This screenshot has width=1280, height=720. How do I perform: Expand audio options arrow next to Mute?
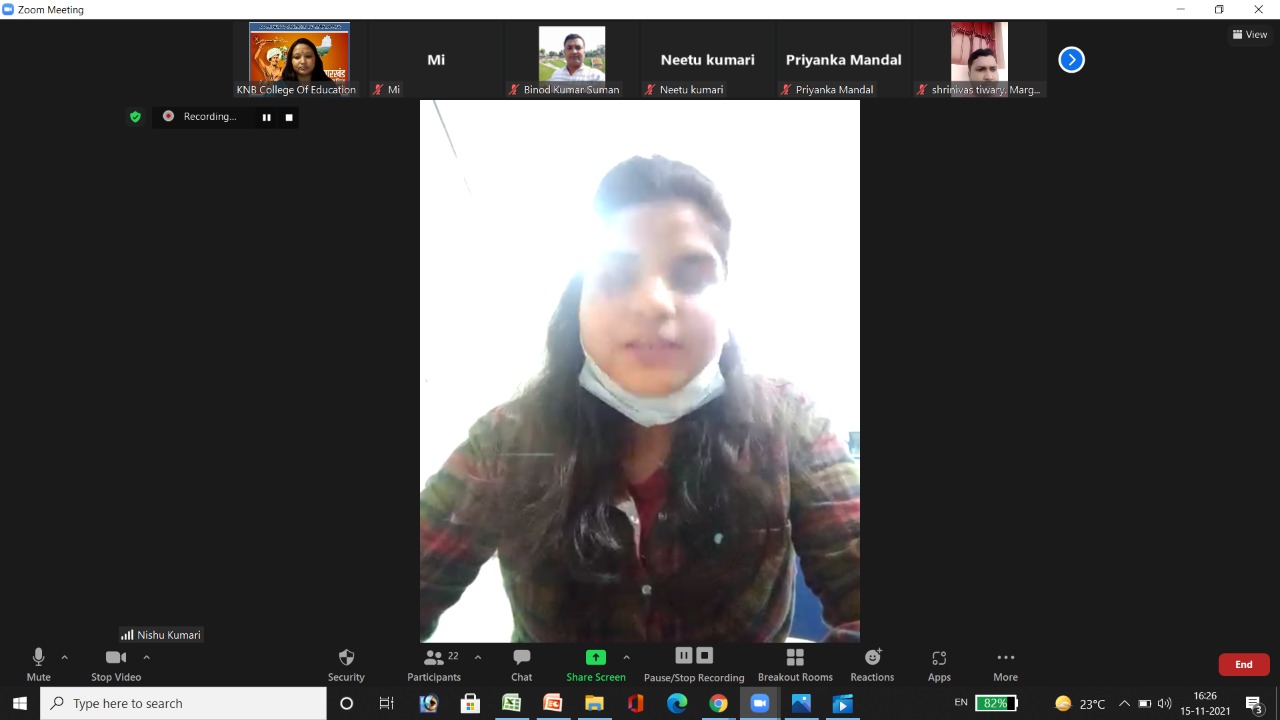(65, 657)
